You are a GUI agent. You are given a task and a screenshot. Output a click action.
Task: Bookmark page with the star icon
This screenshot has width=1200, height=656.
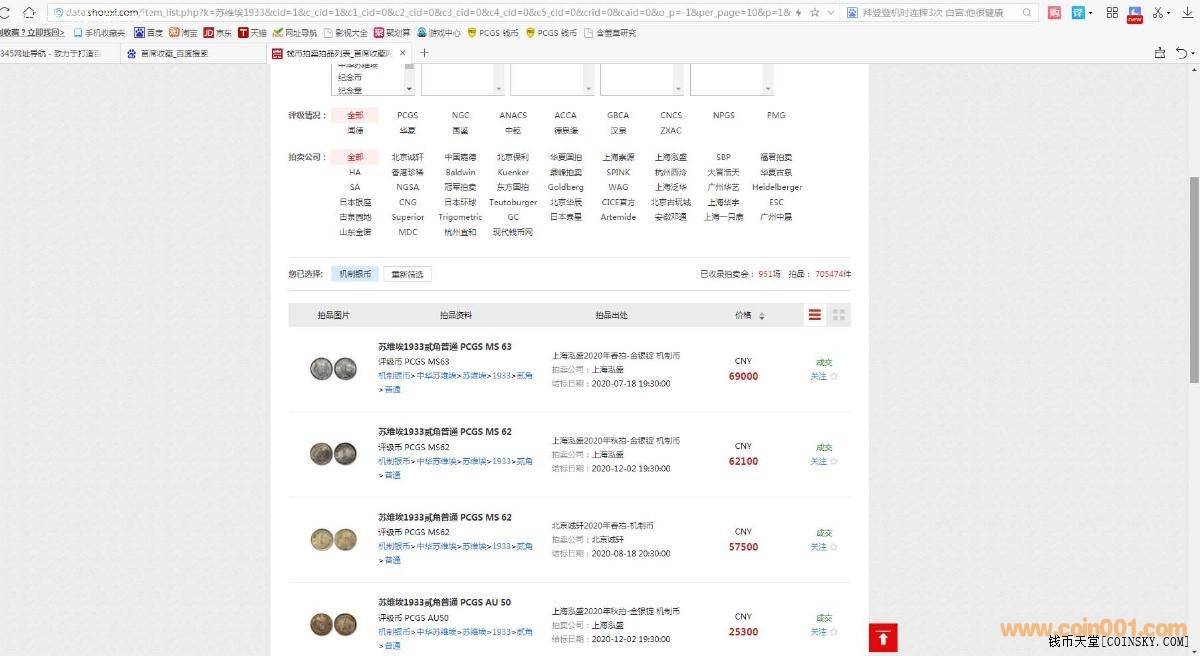(x=814, y=12)
